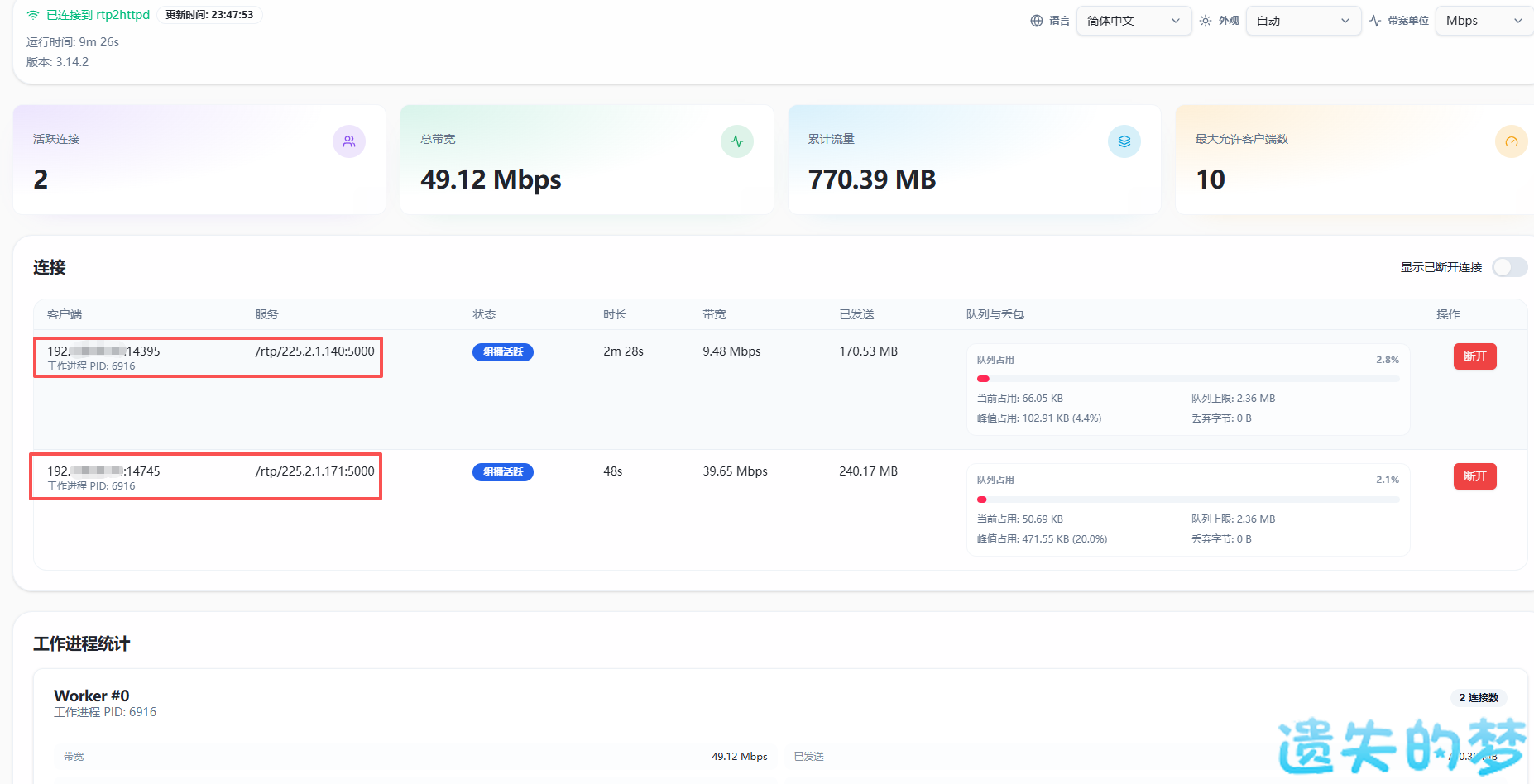Click the sun appearance icon
This screenshot has height=784, width=1534.
click(1206, 21)
